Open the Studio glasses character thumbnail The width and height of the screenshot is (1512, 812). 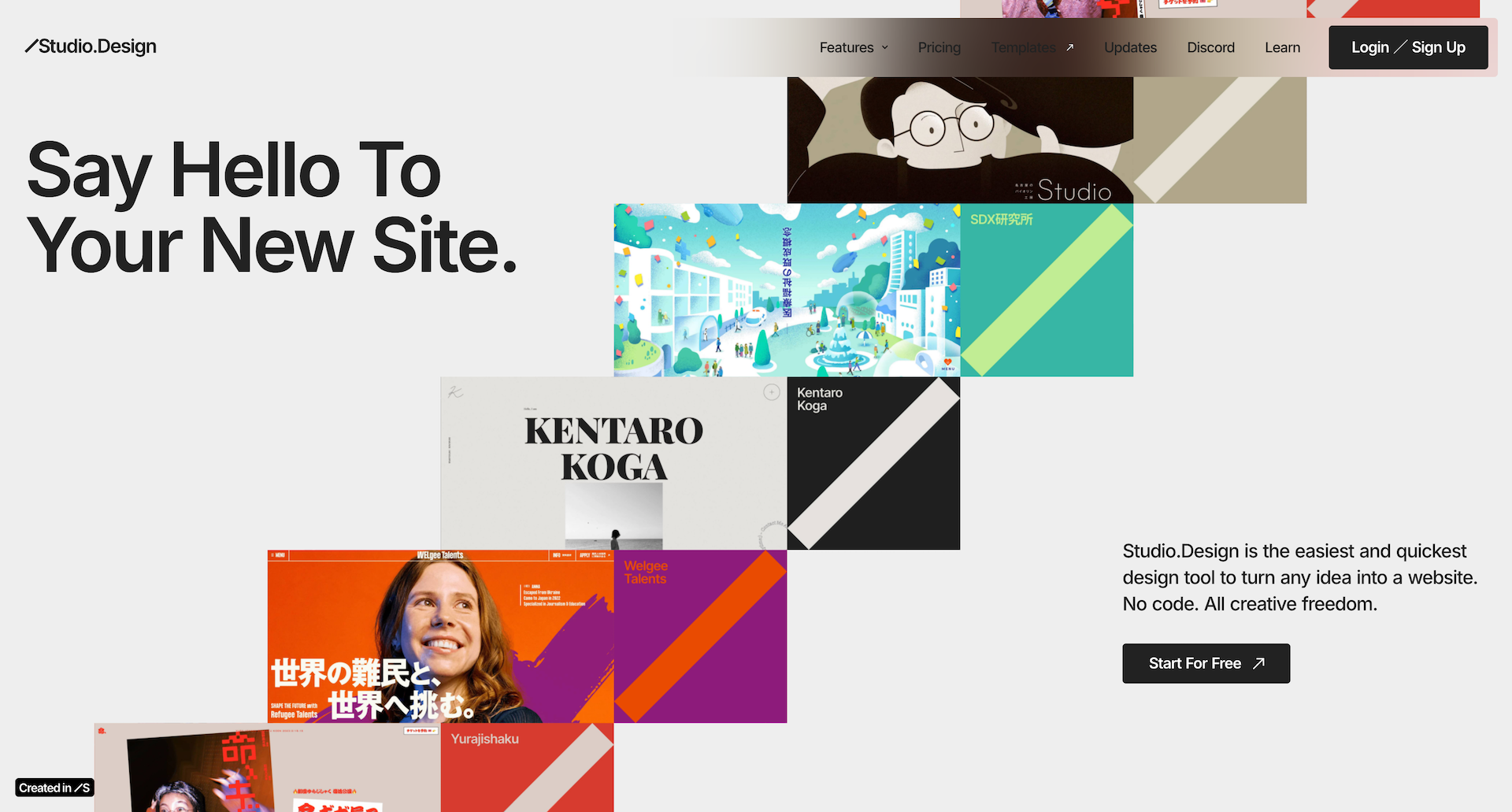click(x=960, y=140)
